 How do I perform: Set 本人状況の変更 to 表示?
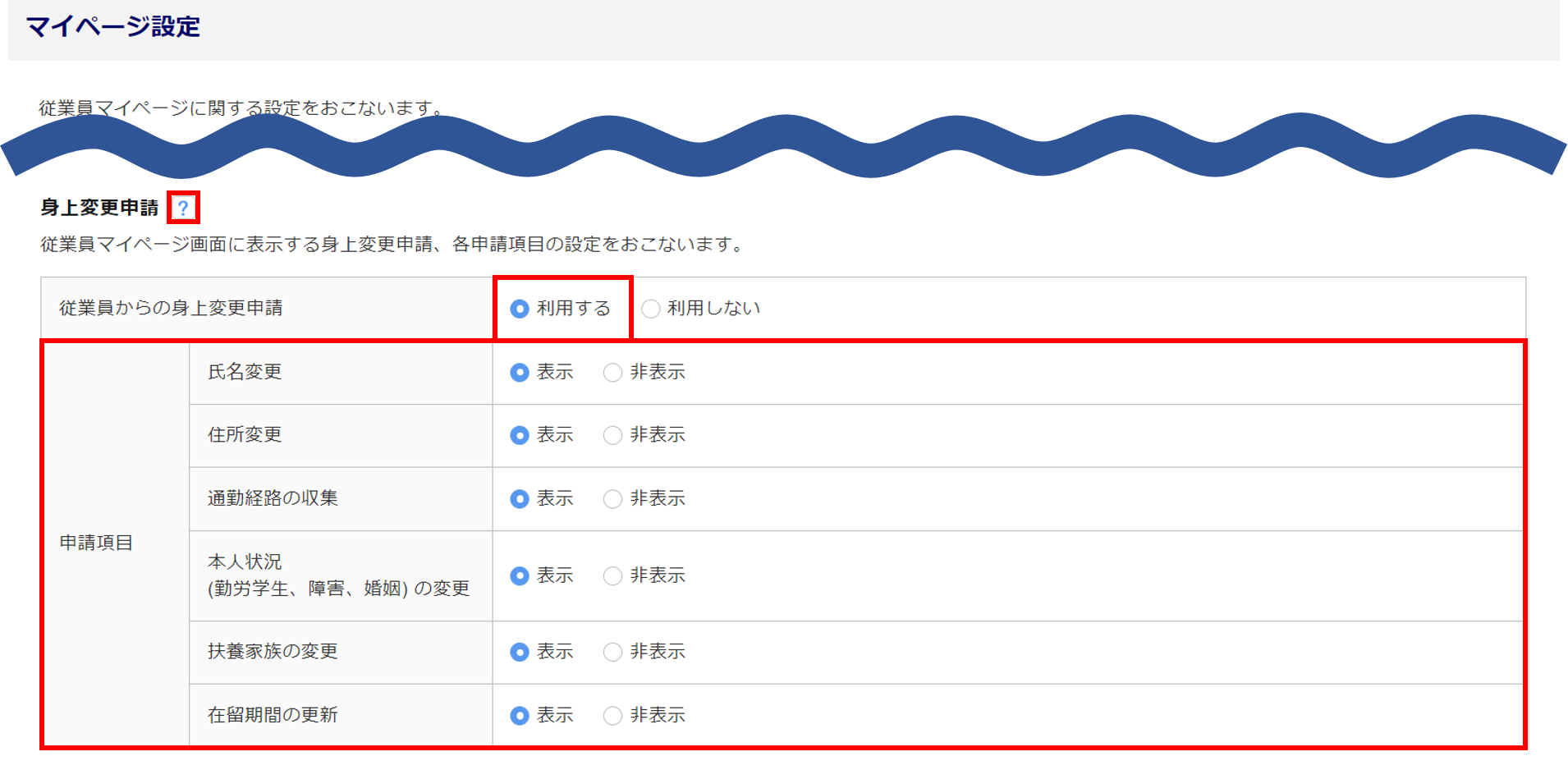(519, 576)
